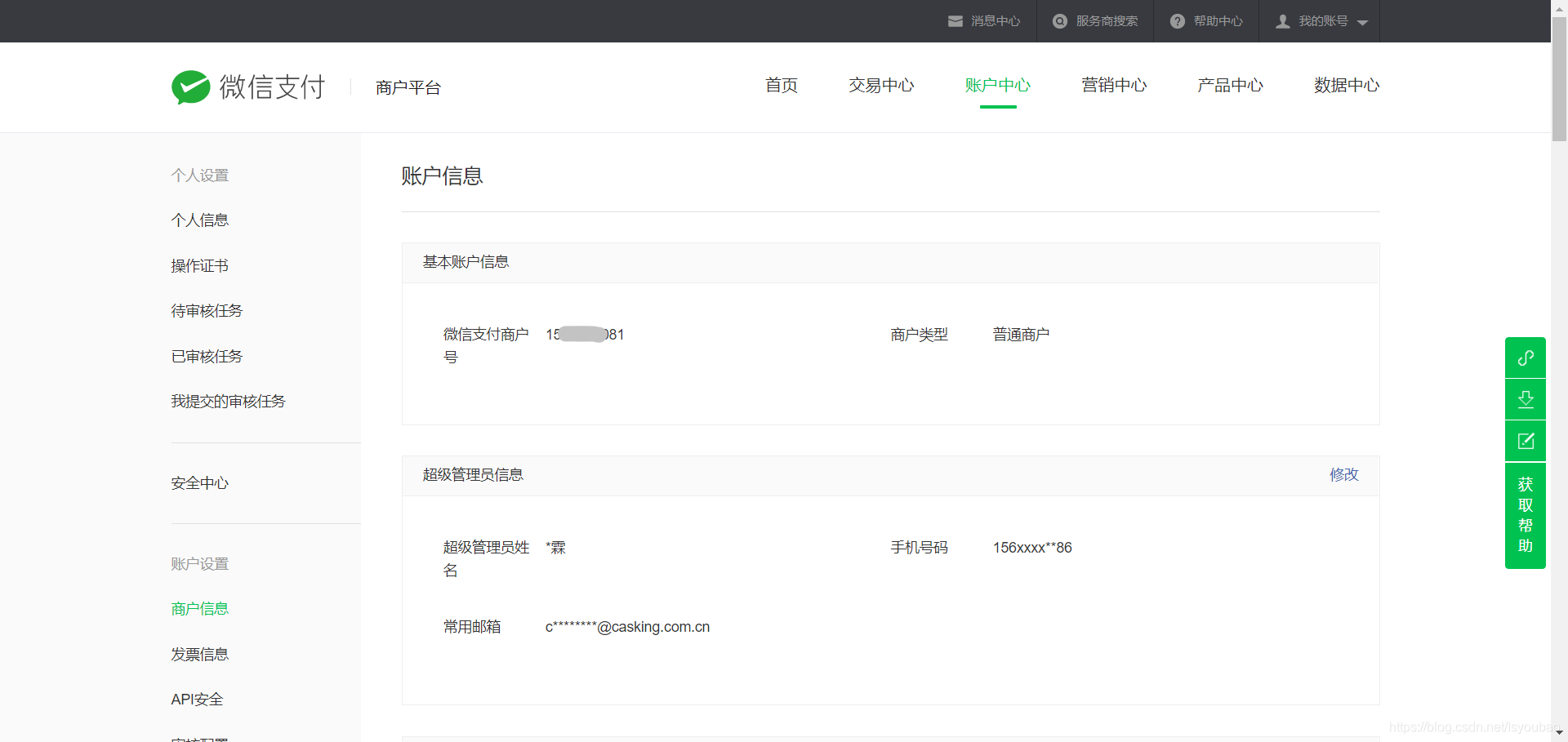Open 交易中心 navigation tab
1568x742 pixels.
(x=881, y=85)
